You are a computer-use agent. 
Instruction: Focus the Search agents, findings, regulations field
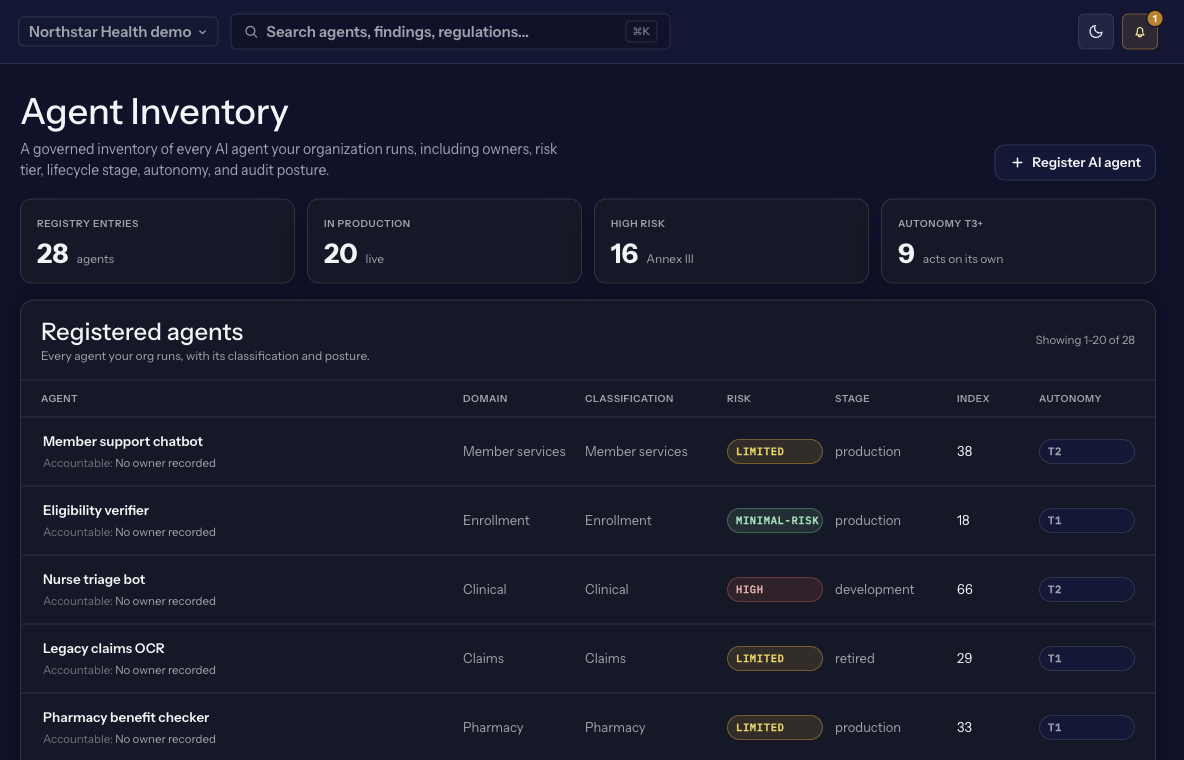[450, 32]
